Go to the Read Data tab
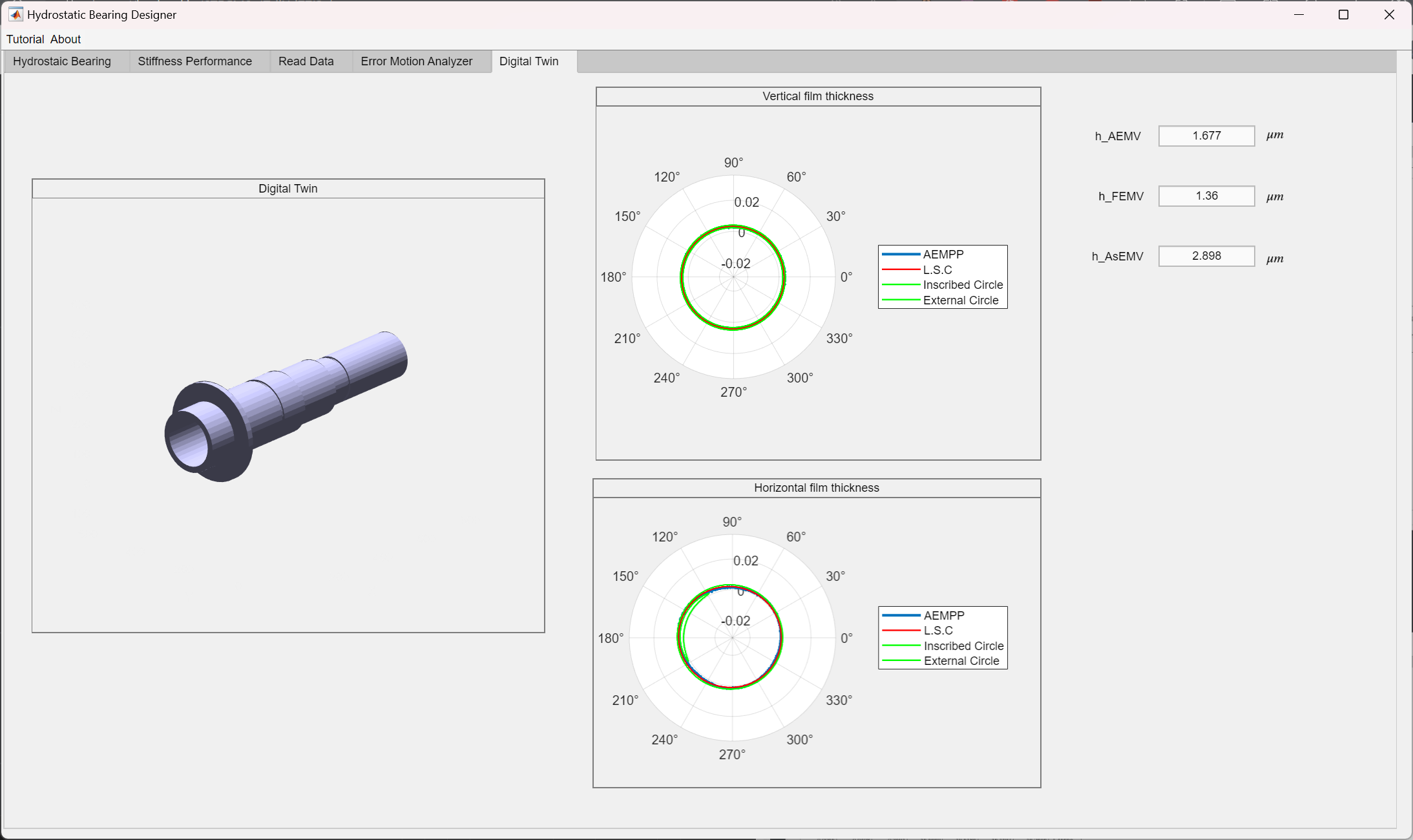This screenshot has width=1413, height=840. click(306, 61)
